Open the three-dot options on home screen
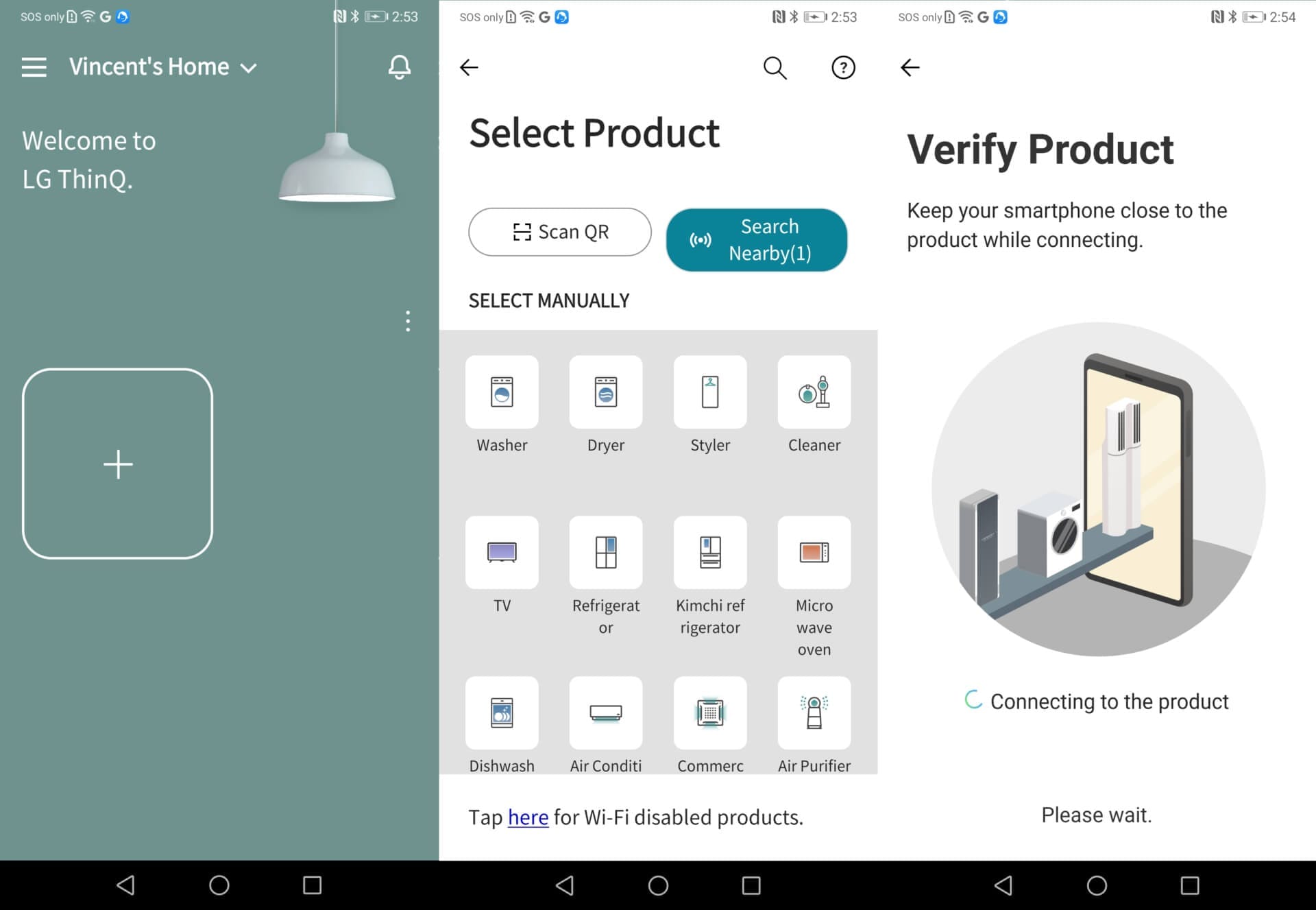Screen dimensions: 1316x910 click(x=408, y=321)
